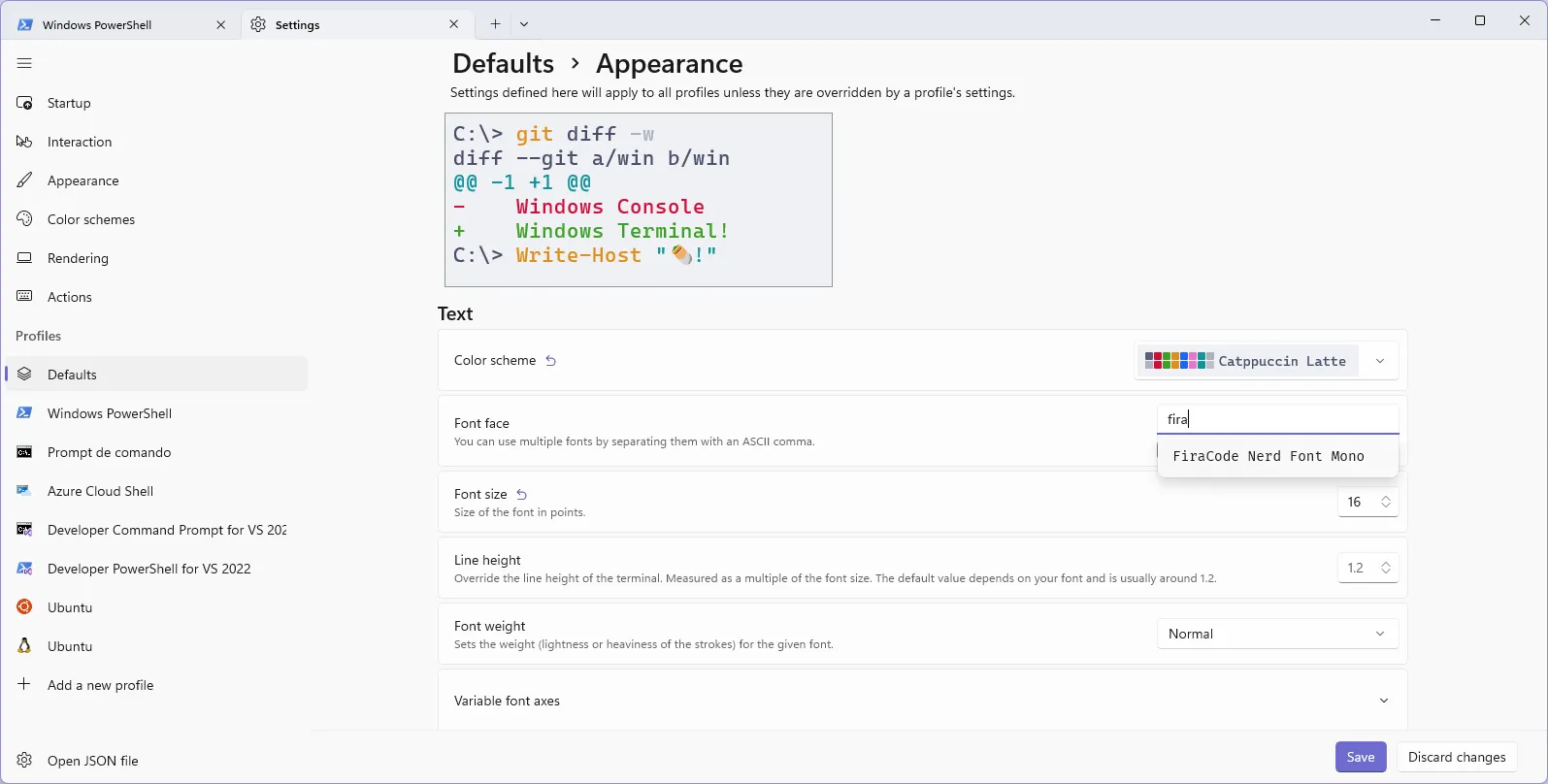Click the terminal preview pane

click(x=638, y=199)
